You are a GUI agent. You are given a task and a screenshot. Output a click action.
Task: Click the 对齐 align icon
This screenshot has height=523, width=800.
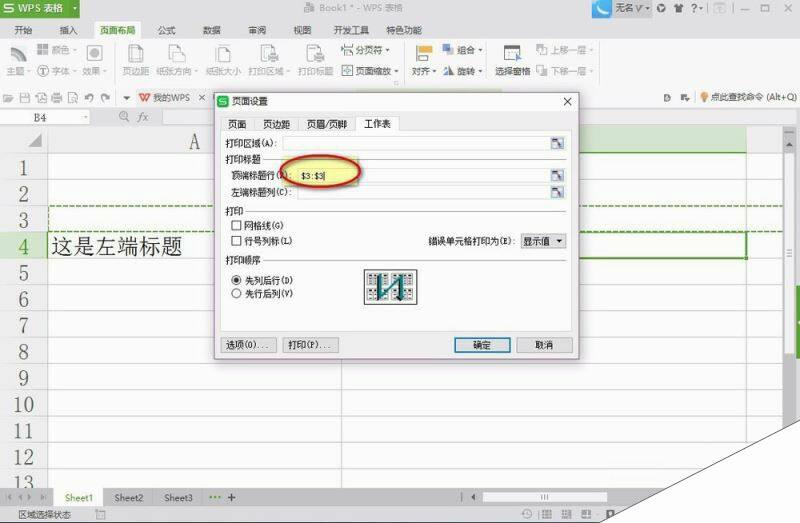pos(423,54)
